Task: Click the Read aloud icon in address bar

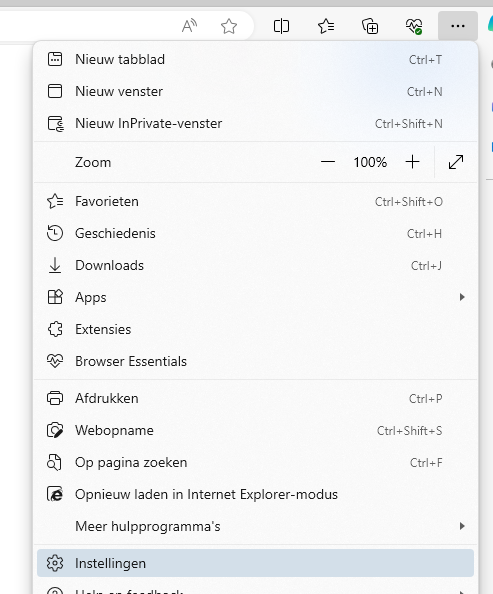Action: (189, 26)
